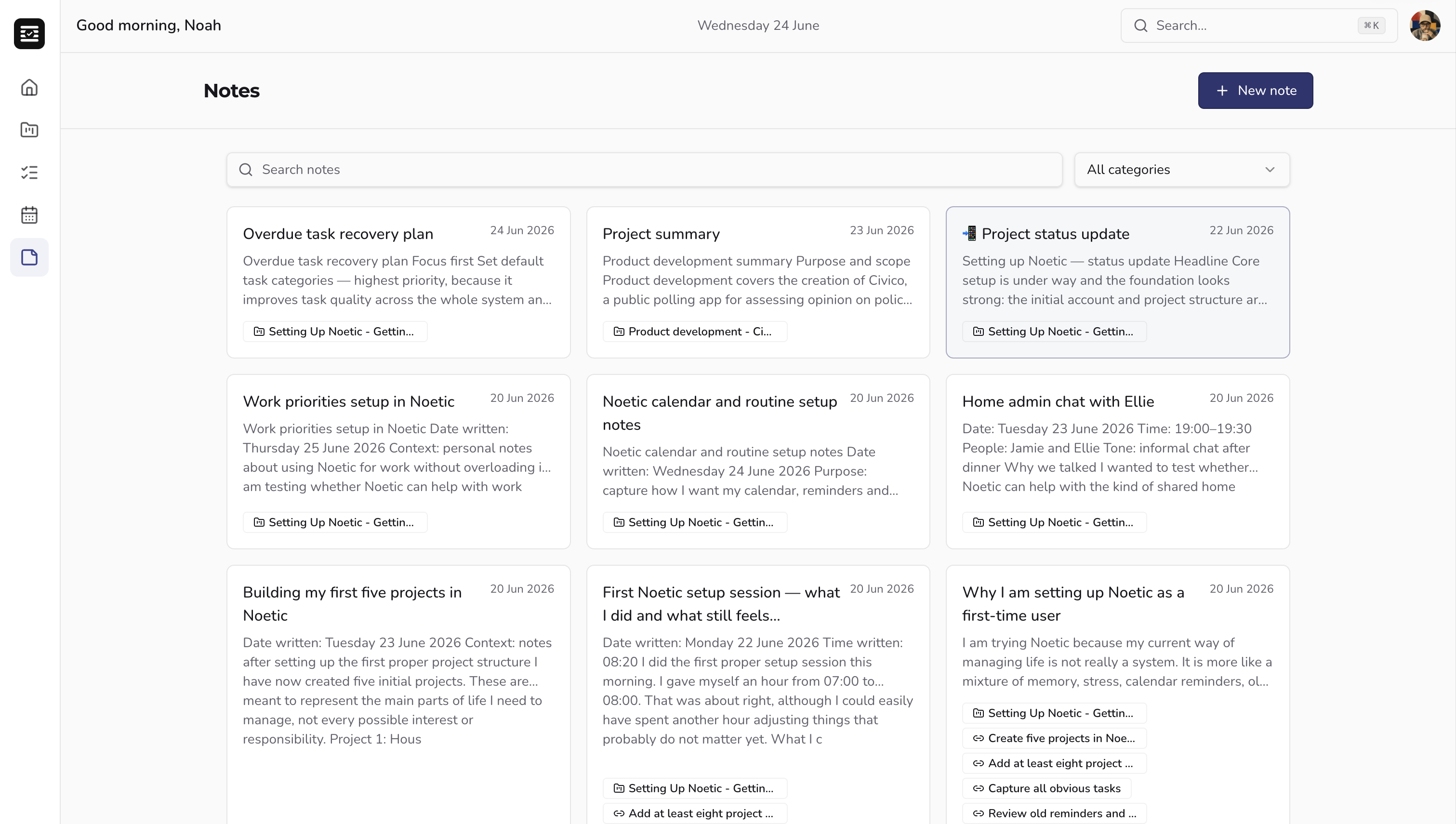
Task: Select the Notes page icon in sidebar
Action: pos(29,257)
